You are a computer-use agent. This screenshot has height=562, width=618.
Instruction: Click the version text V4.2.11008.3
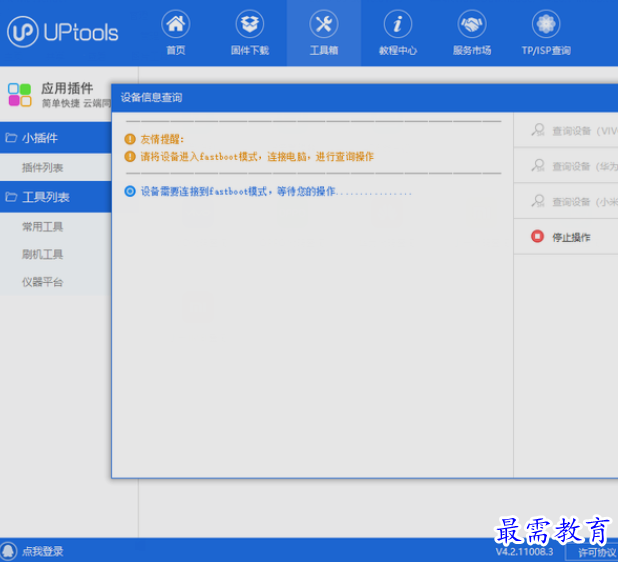(x=524, y=552)
